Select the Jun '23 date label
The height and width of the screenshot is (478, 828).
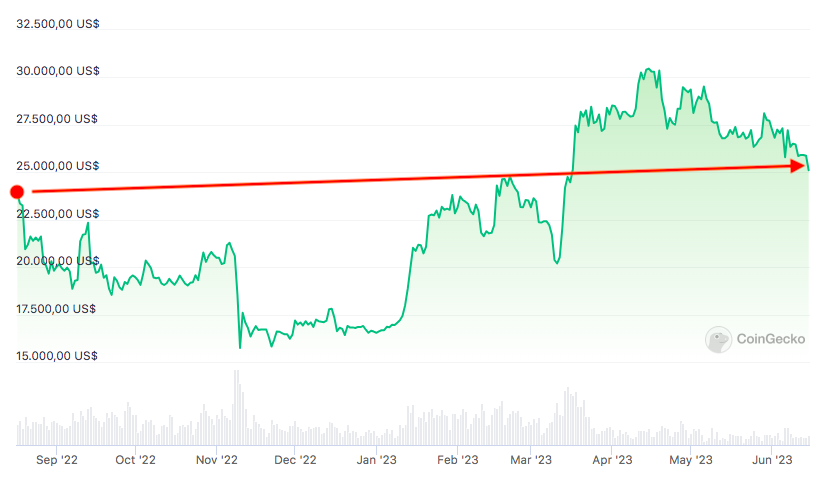[x=771, y=460]
